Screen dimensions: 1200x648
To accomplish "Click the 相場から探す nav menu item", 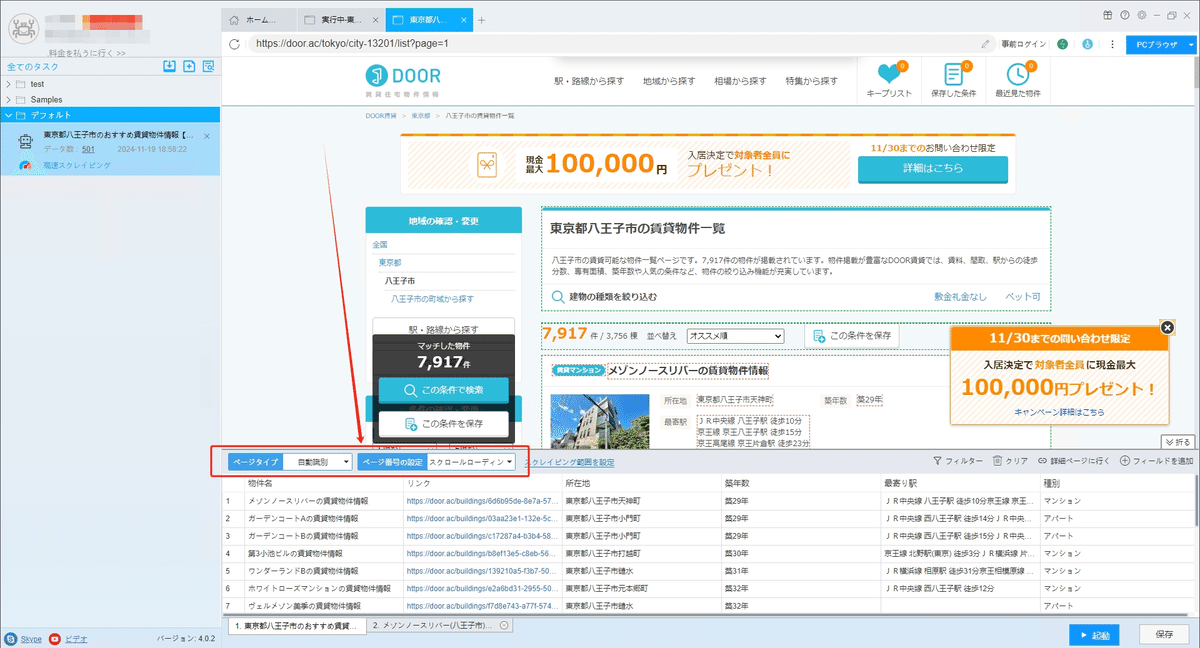I will pyautogui.click(x=740, y=81).
